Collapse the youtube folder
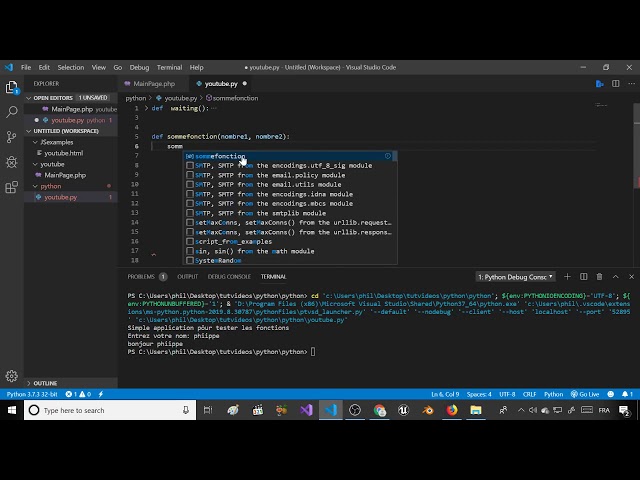 tap(36, 164)
